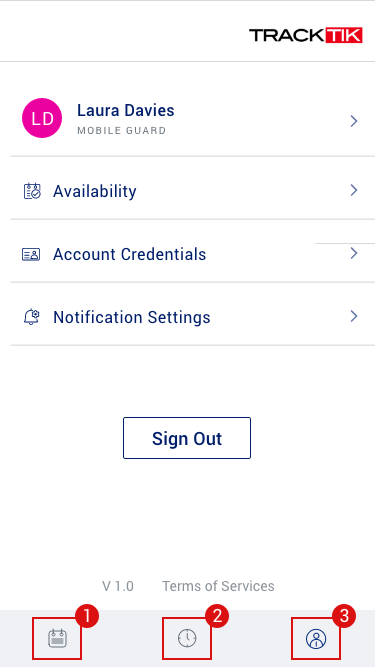Open the Terms of Services link

(x=218, y=586)
